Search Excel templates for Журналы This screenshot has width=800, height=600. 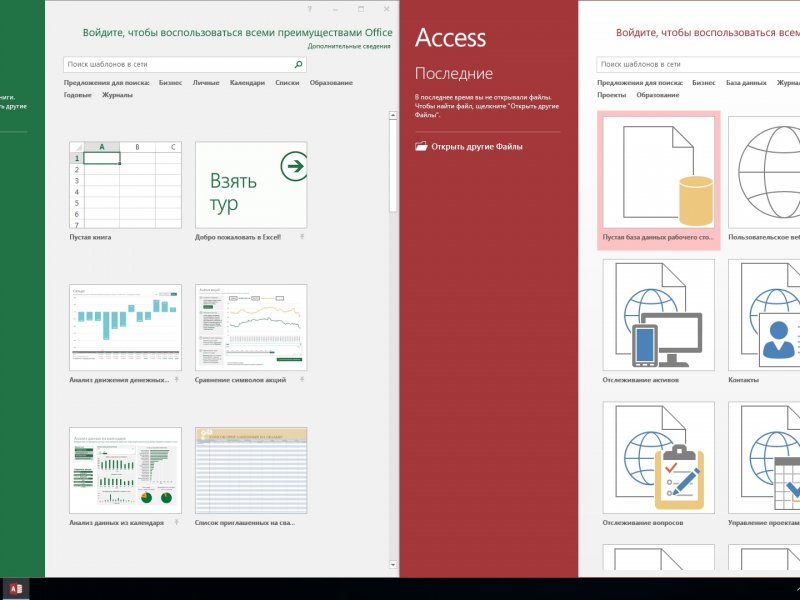(117, 95)
